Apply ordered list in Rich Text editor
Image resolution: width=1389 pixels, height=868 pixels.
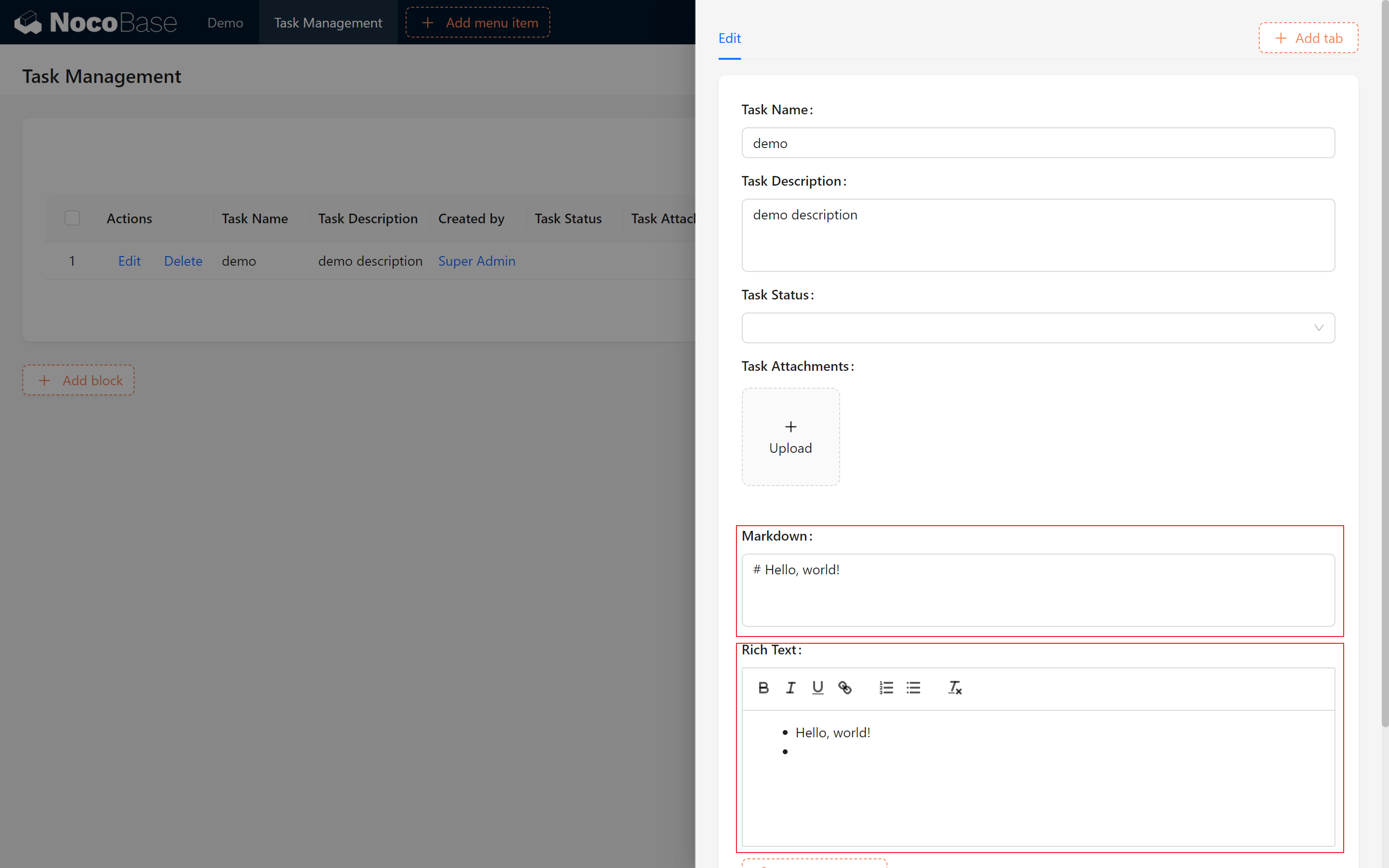point(886,688)
